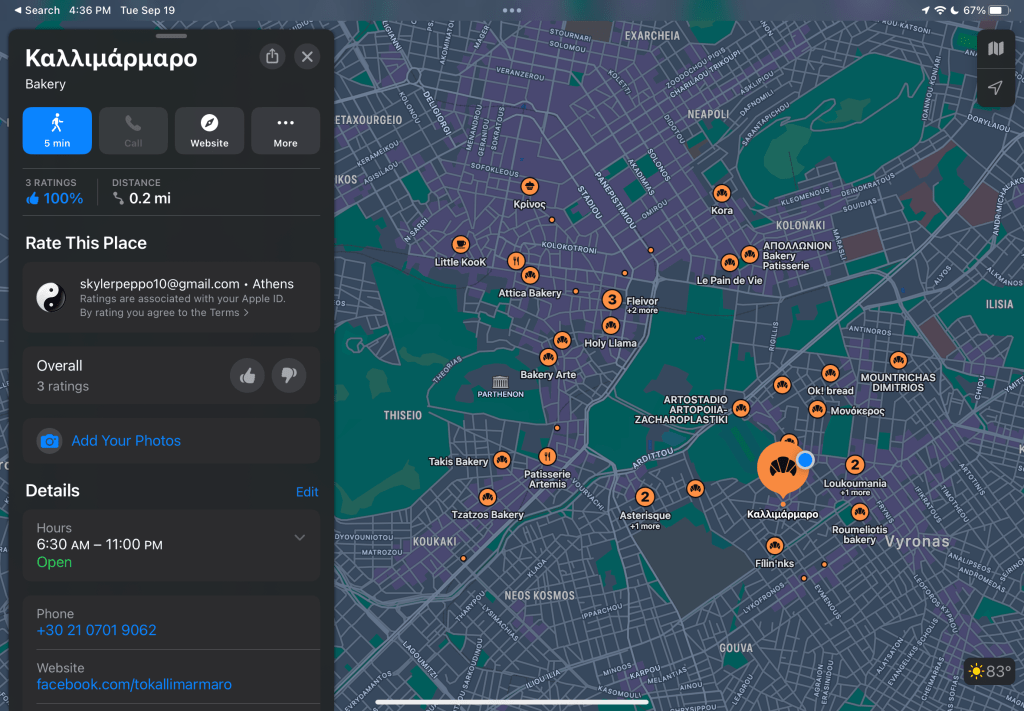Edit the place details
Viewport: 1024px width, 711px height.
[307, 492]
